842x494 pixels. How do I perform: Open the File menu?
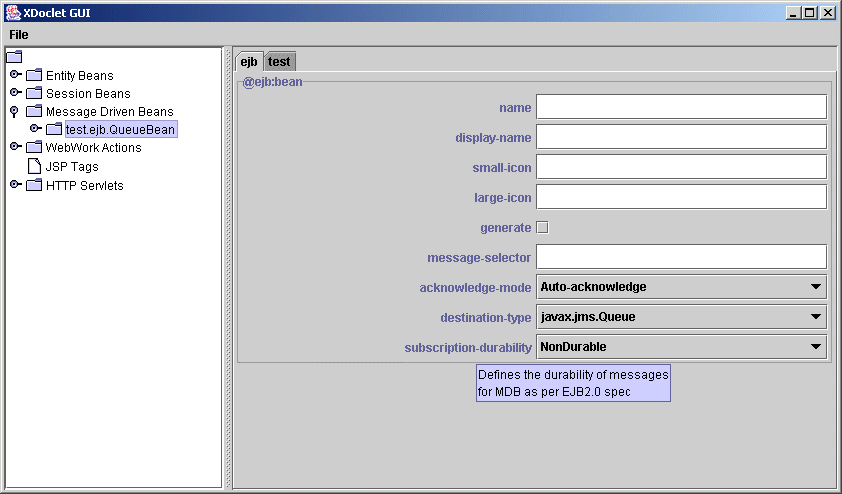tap(19, 35)
